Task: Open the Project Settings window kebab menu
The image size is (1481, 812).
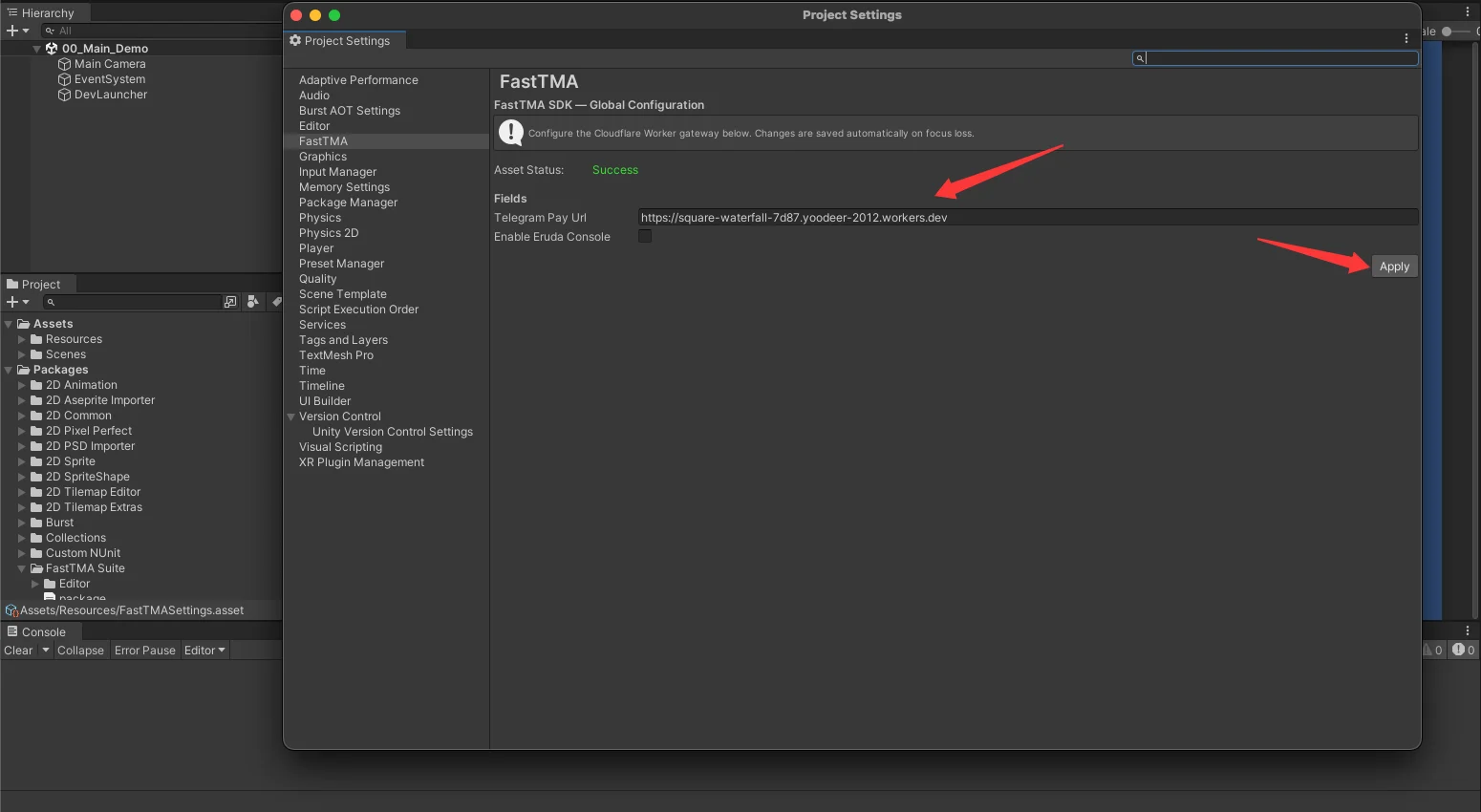Action: click(1406, 39)
